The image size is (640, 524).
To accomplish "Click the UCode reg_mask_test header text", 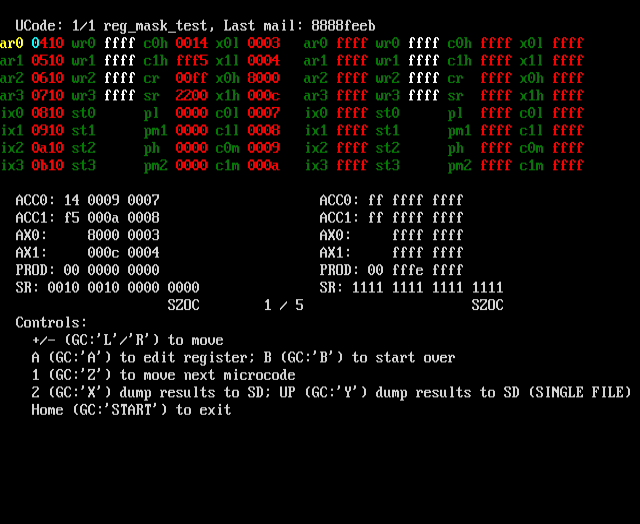I will [111, 26].
